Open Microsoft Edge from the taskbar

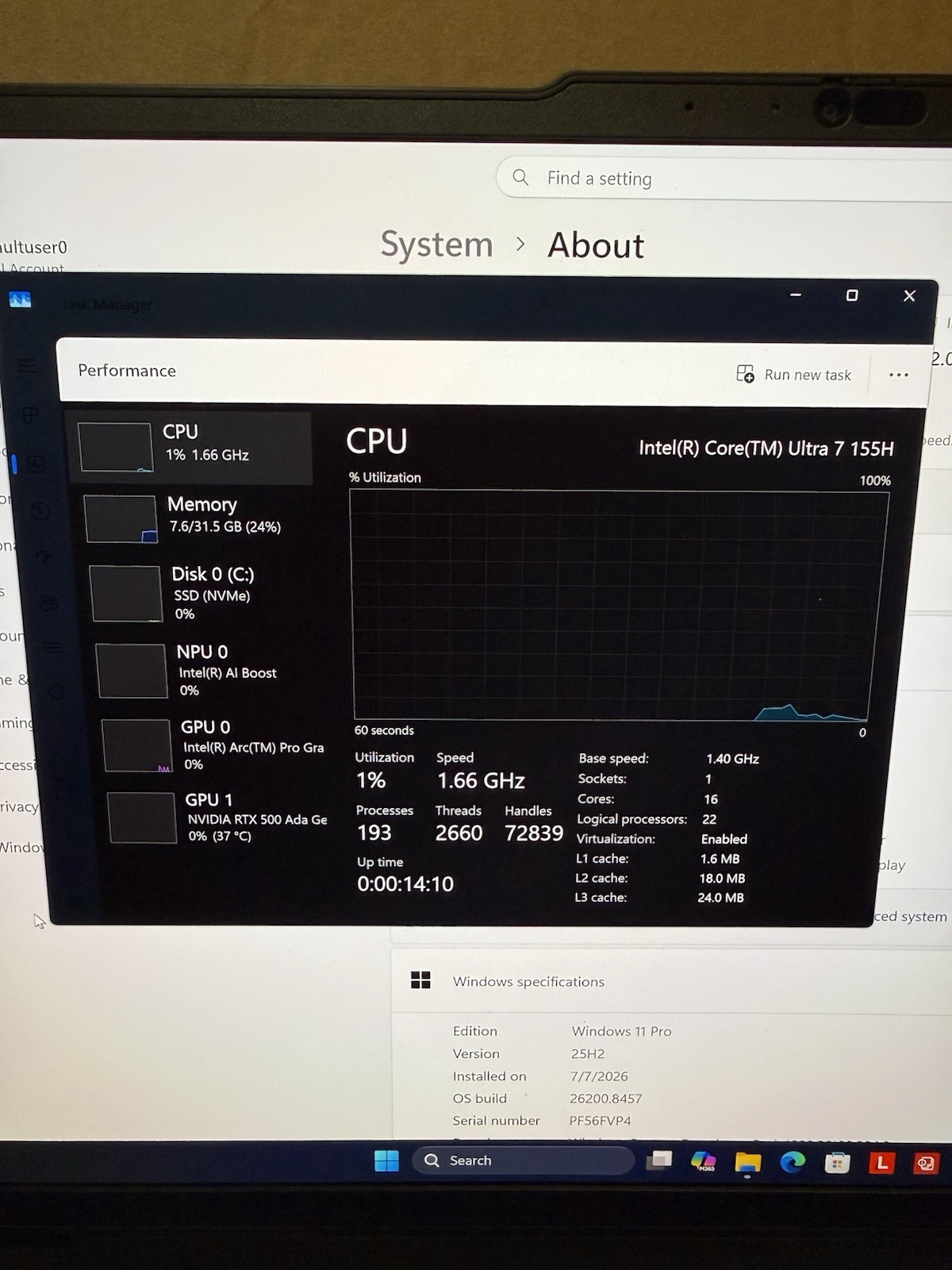792,1163
